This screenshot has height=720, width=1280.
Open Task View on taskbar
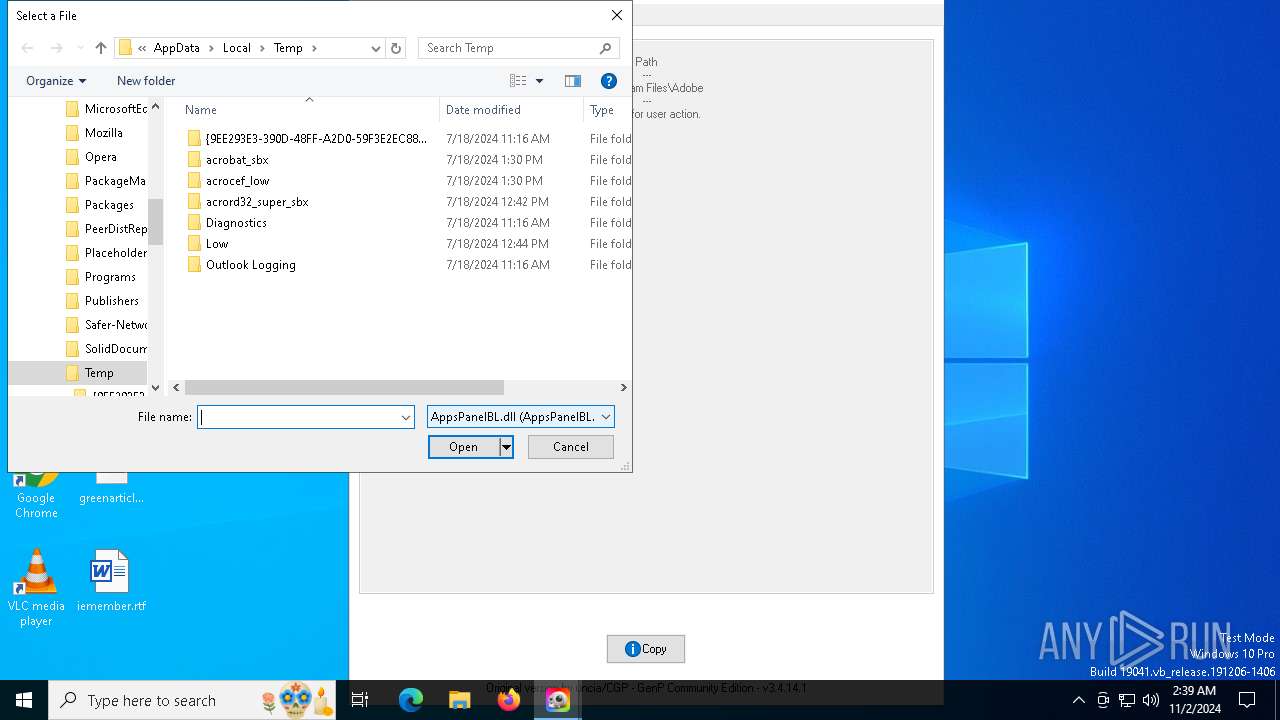(x=360, y=700)
